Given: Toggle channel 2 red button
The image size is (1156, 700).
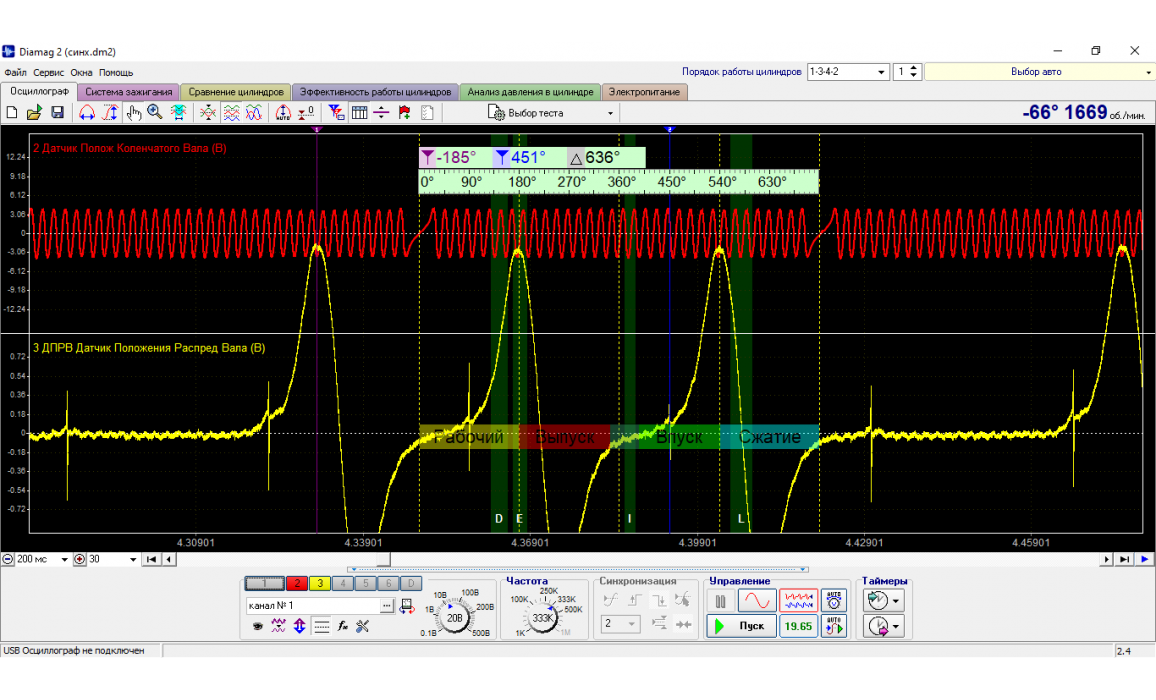Looking at the screenshot, I should coord(297,583).
